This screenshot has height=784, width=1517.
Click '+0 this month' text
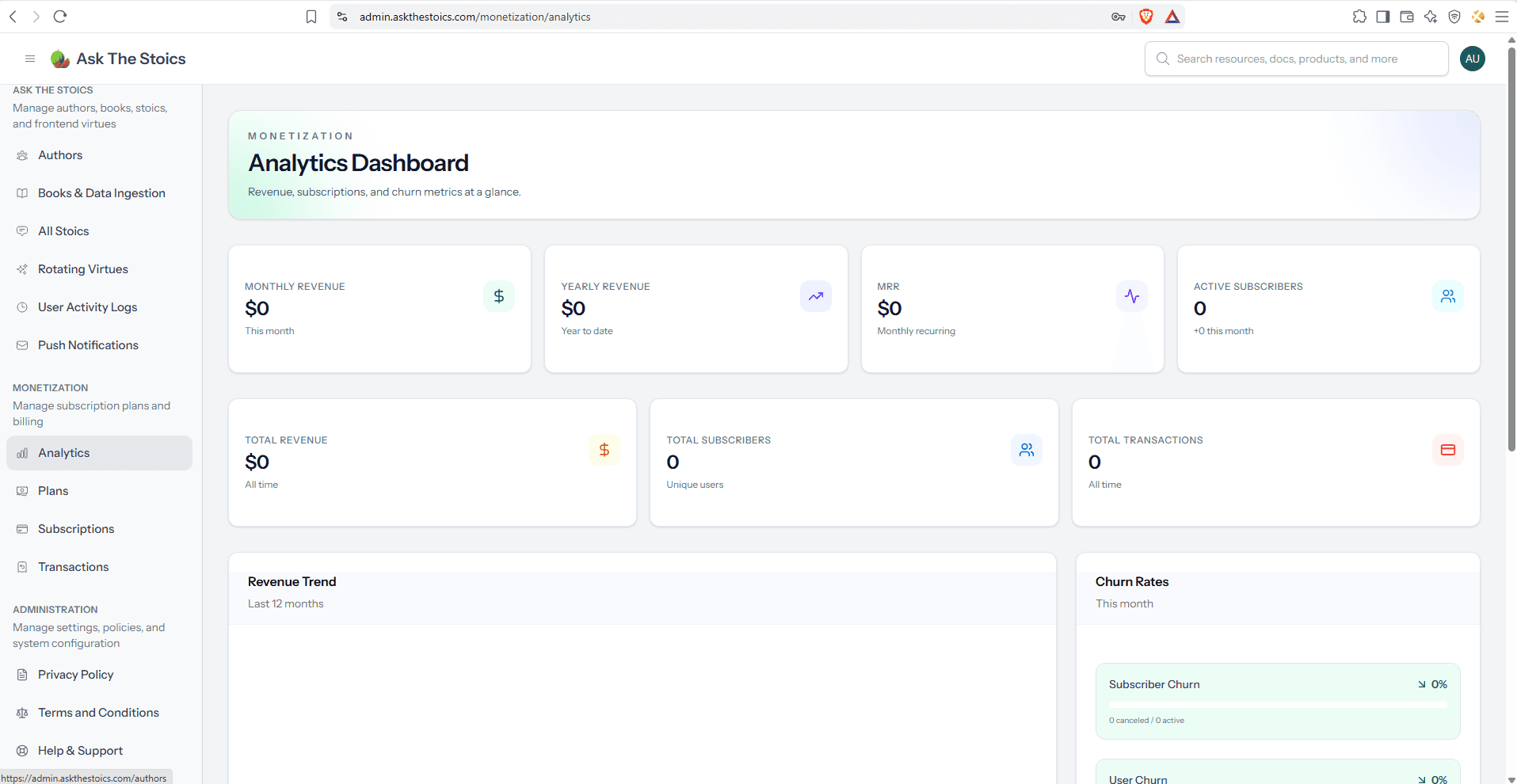1224,331
